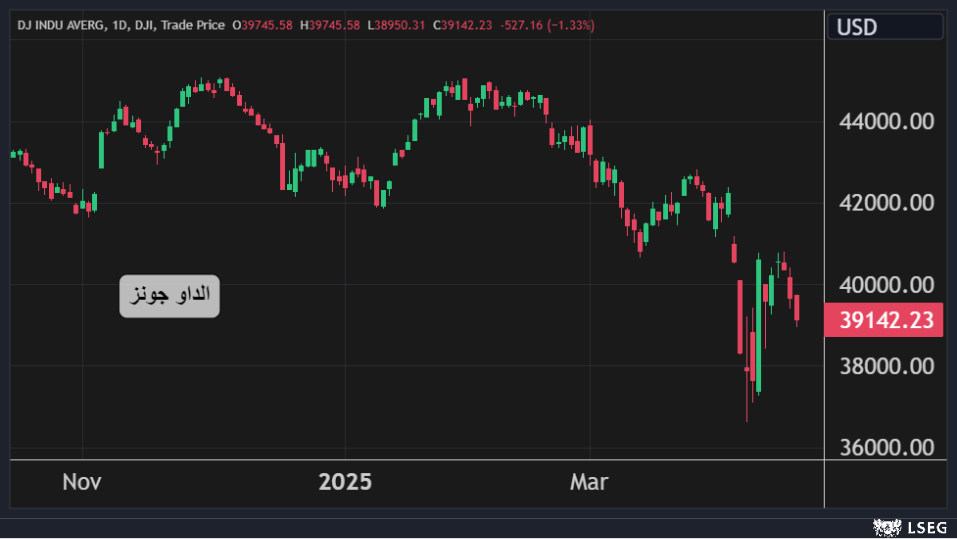
Task: Click the 36000.00 price axis label
Action: pos(886,447)
